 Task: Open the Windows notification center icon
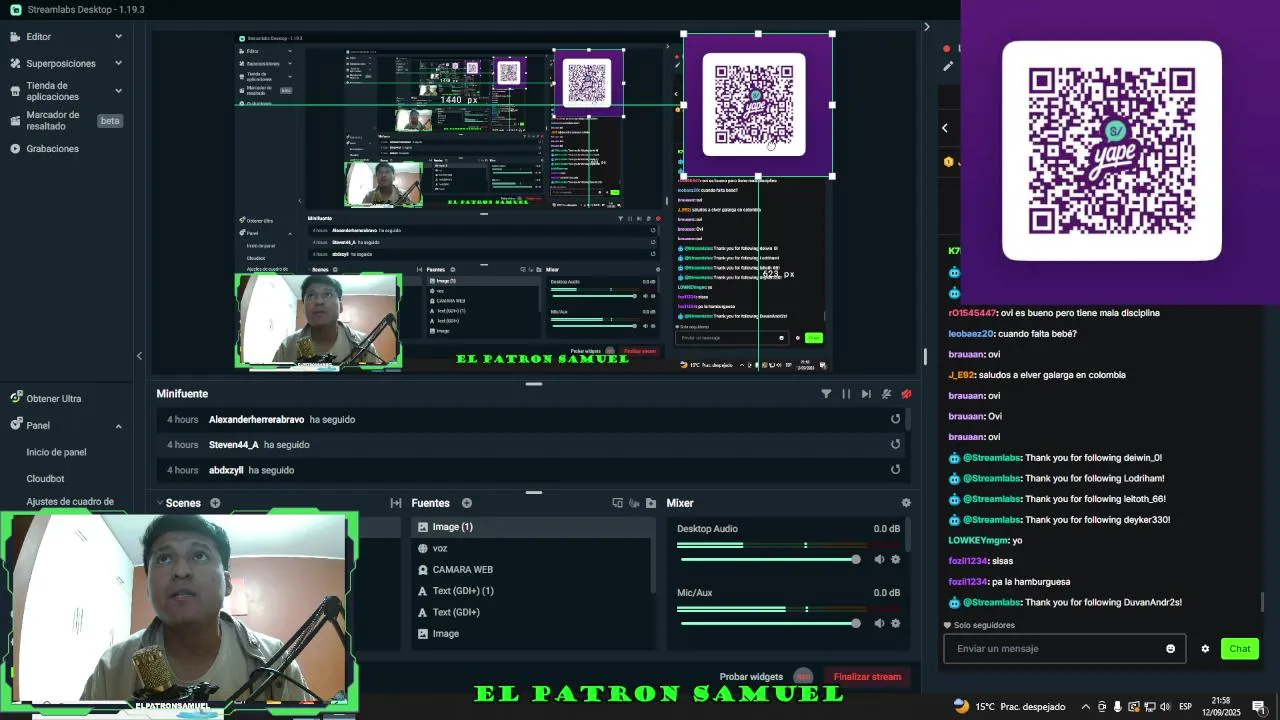pyautogui.click(x=1258, y=707)
